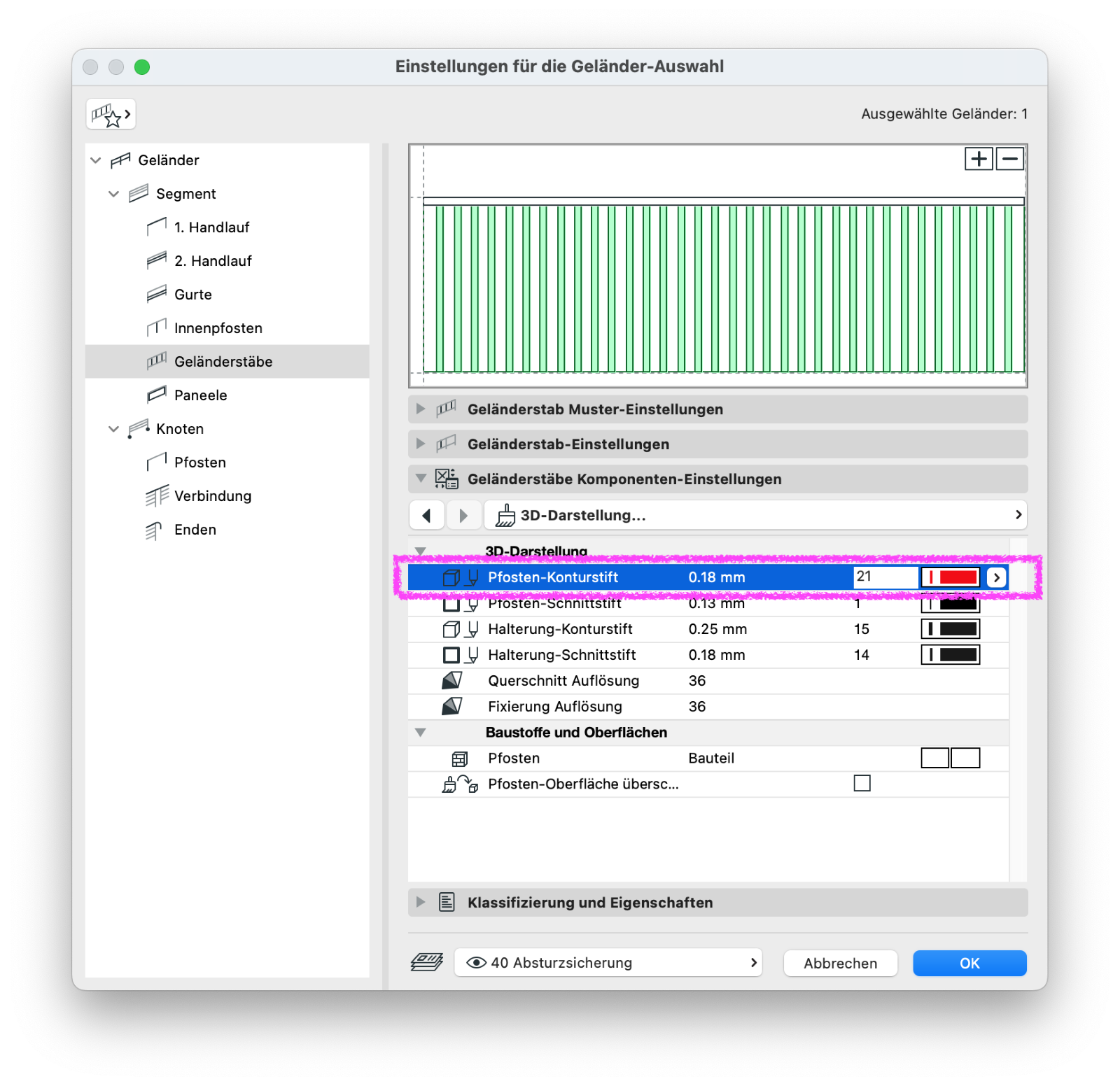
Task: Click the 2. Handlauf icon
Action: tap(157, 261)
